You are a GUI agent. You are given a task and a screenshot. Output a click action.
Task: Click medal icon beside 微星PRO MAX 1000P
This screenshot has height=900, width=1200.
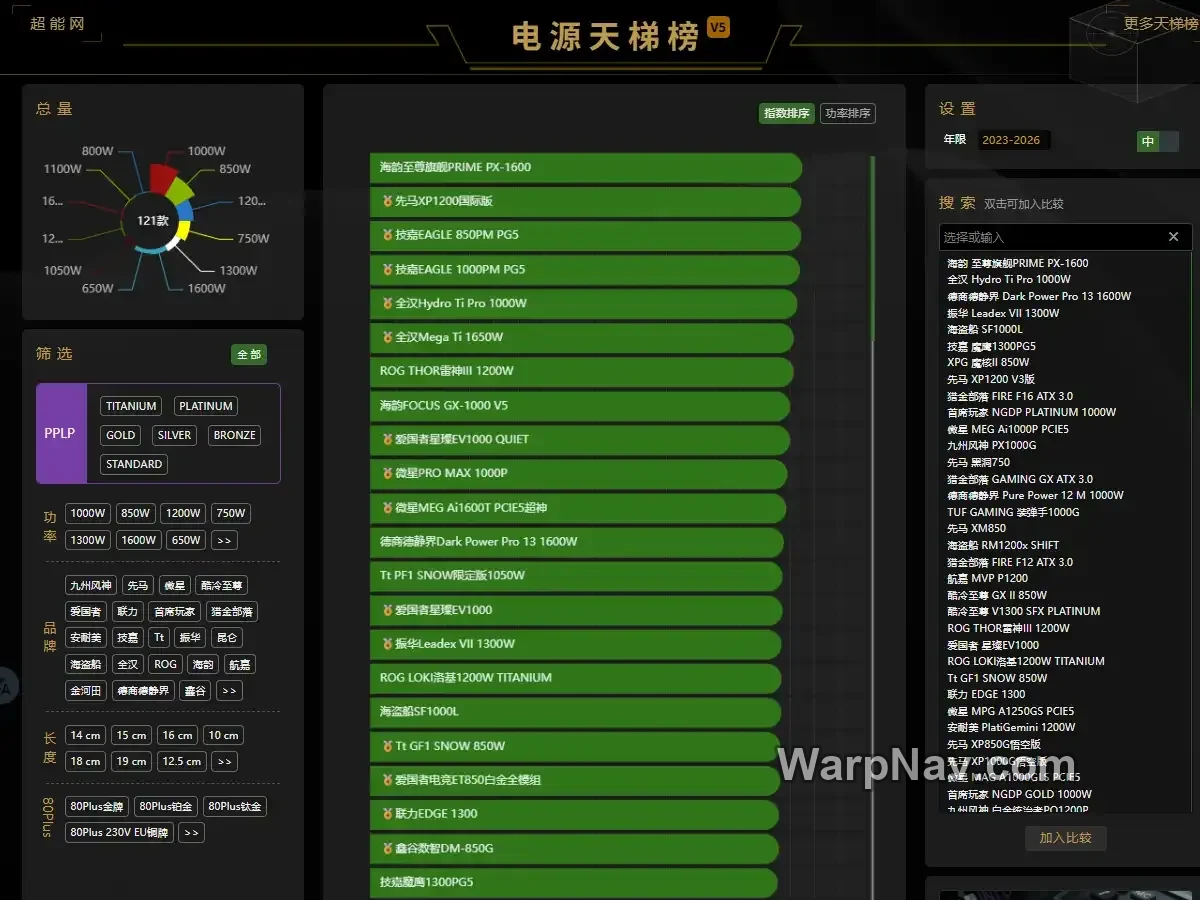pyautogui.click(x=387, y=473)
